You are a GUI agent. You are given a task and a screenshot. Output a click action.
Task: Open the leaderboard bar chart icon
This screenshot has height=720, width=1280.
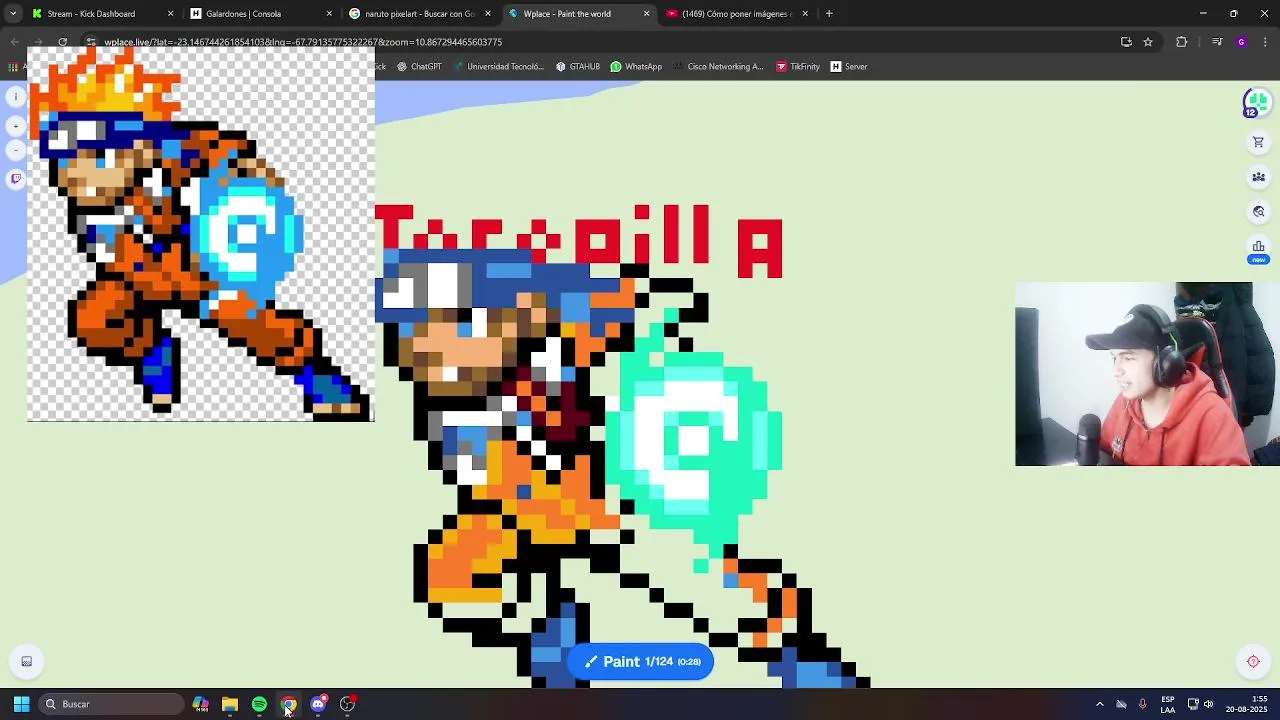click(1258, 248)
